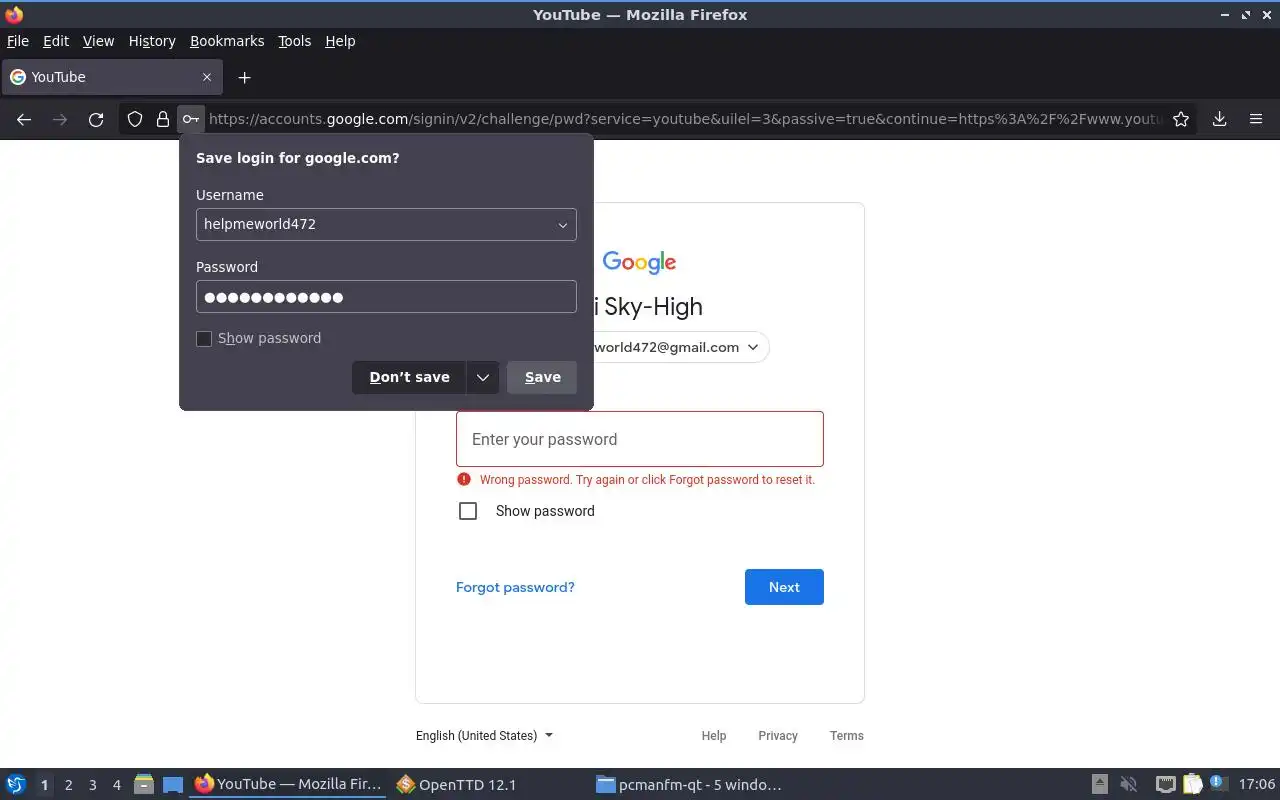Click the removable media eject tray icon
The width and height of the screenshot is (1280, 800).
[x=1099, y=784]
